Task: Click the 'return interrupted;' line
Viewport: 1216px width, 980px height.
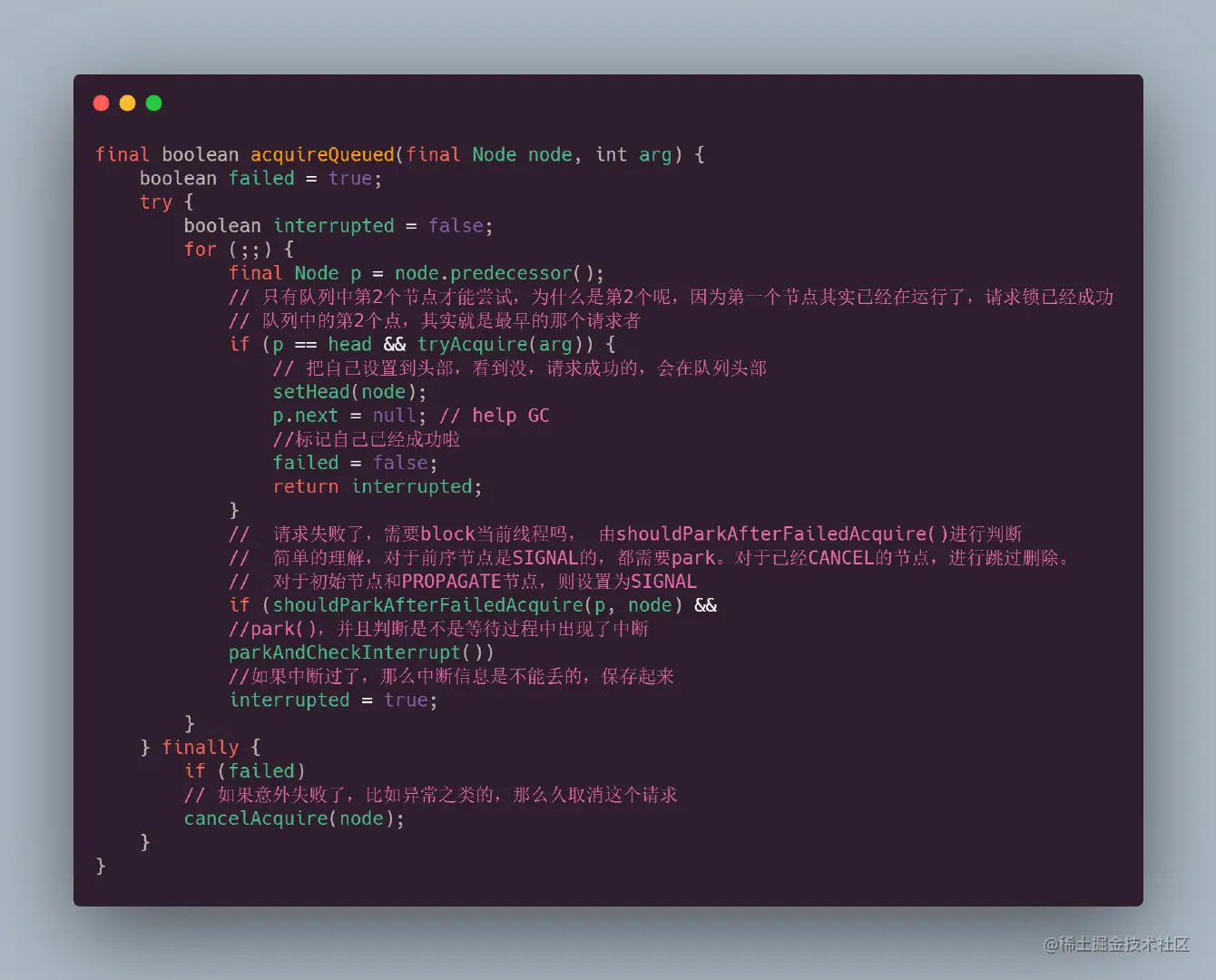Action: coord(378,486)
